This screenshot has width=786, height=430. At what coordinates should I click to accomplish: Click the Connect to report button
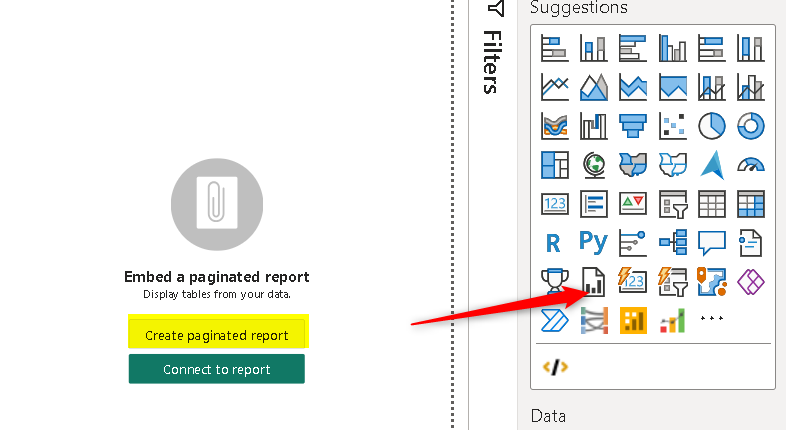point(216,369)
